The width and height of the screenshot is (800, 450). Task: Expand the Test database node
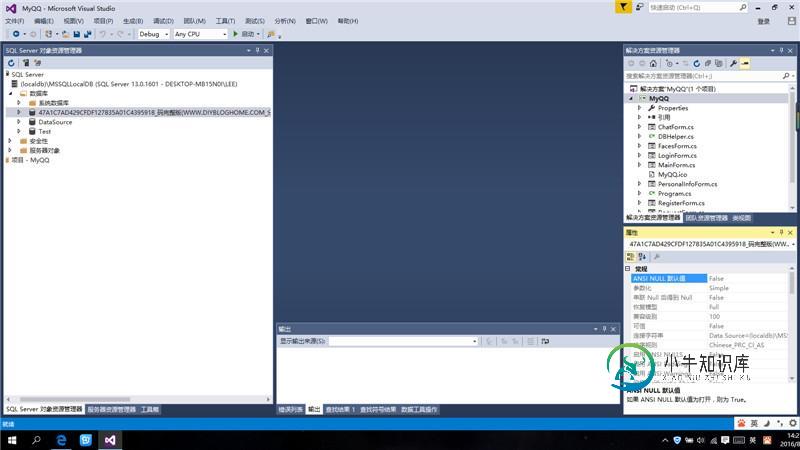pyautogui.click(x=19, y=131)
